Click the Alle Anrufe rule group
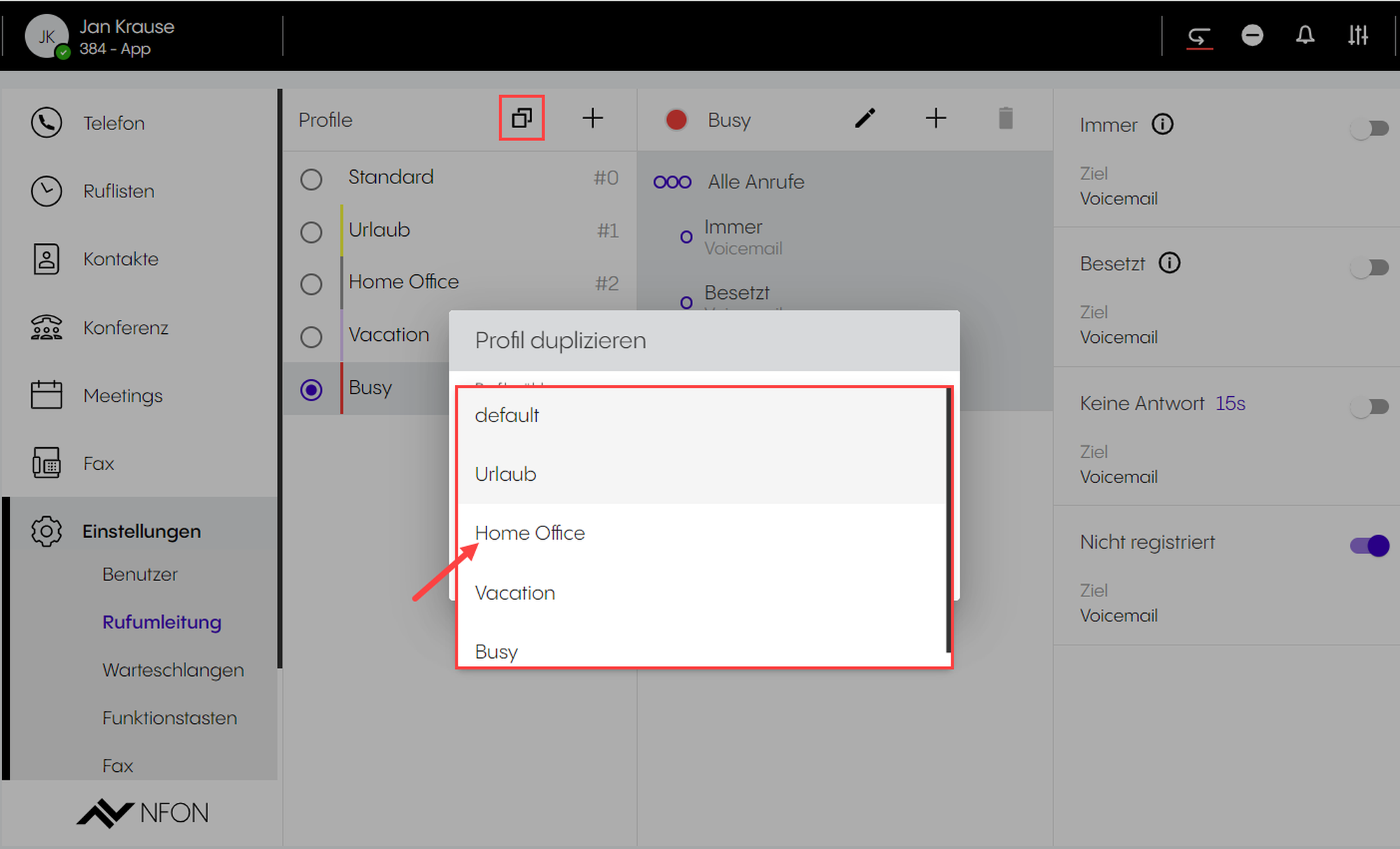1400x849 pixels. coord(756,182)
